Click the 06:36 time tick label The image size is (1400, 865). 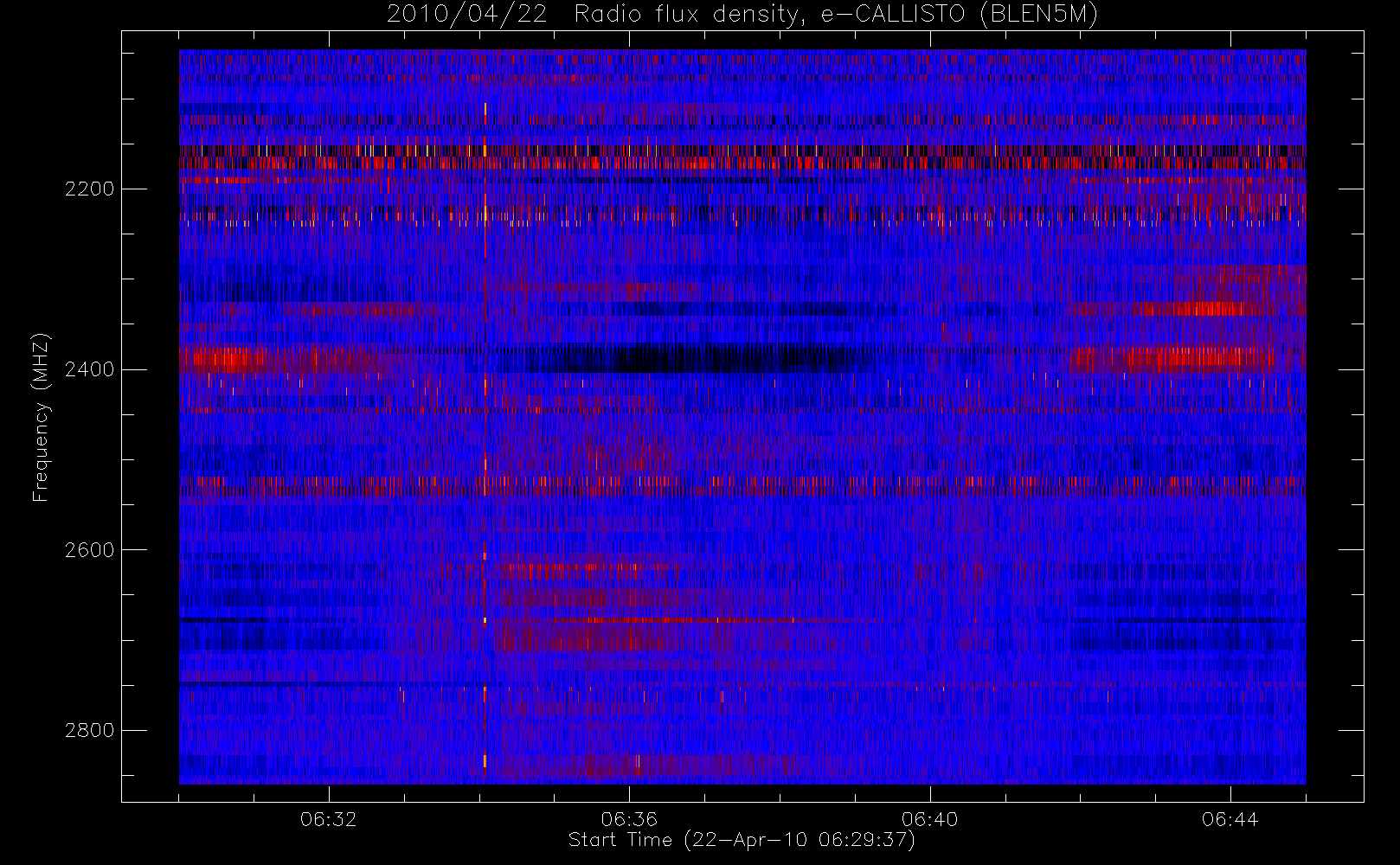point(629,819)
